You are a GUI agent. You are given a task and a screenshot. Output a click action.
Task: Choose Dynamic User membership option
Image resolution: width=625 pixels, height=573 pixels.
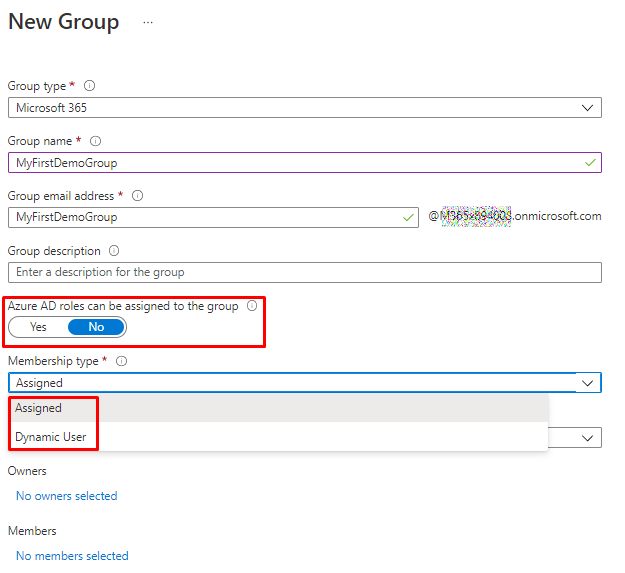(x=50, y=437)
